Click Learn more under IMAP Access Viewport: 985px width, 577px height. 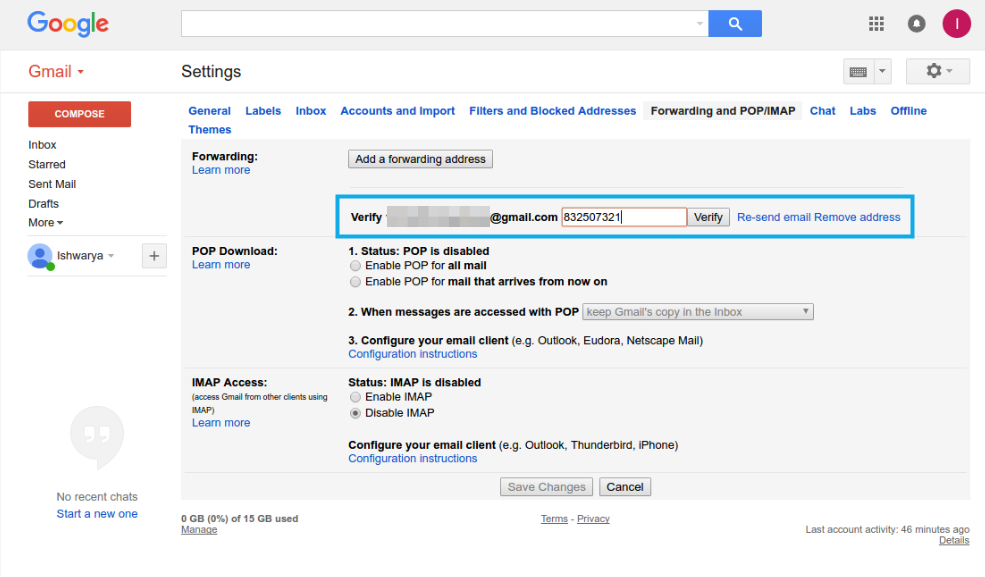point(221,423)
